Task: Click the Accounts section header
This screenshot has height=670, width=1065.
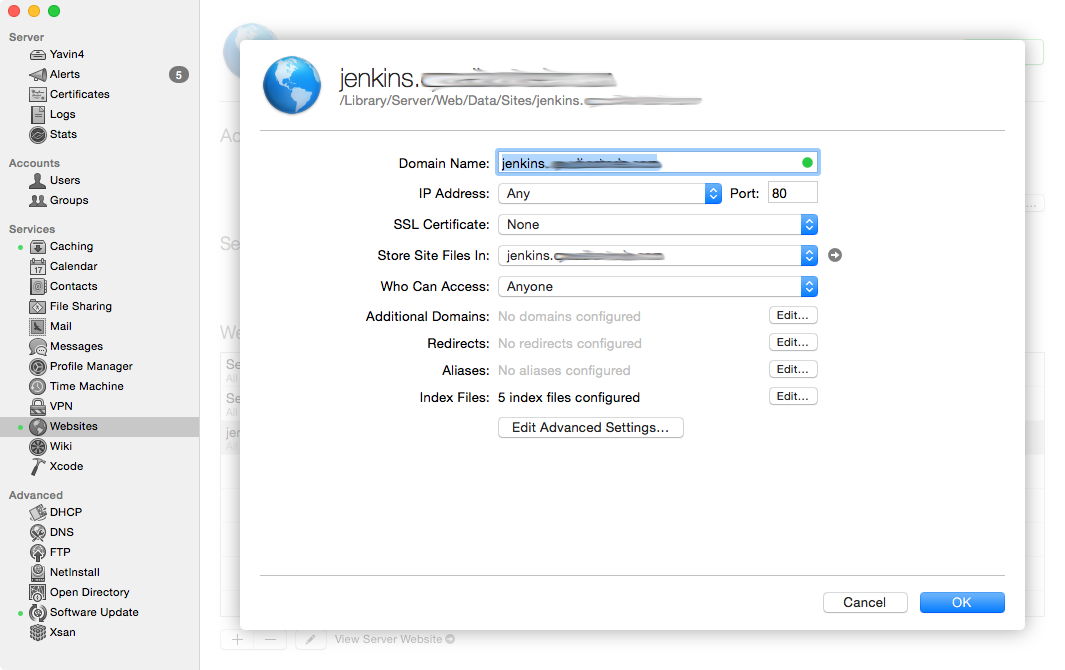Action: [x=34, y=163]
